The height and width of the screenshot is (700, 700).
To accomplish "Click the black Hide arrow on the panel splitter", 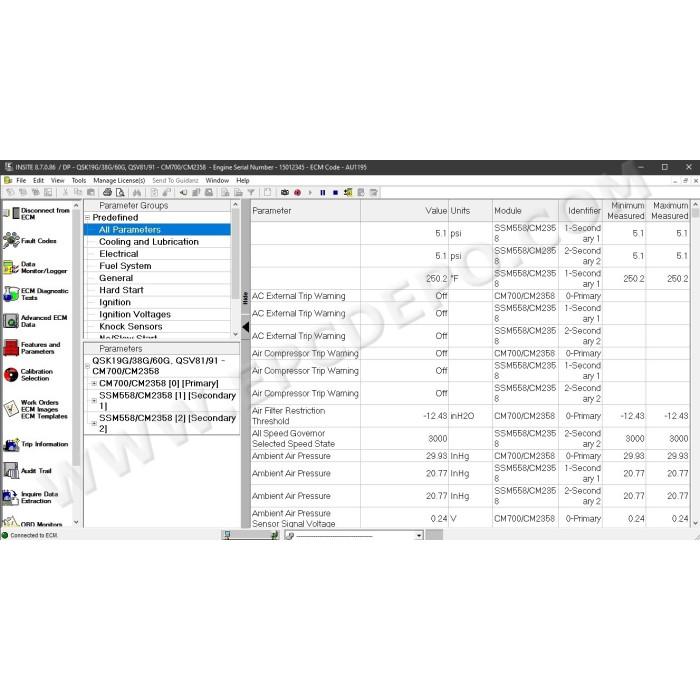I will point(246,327).
